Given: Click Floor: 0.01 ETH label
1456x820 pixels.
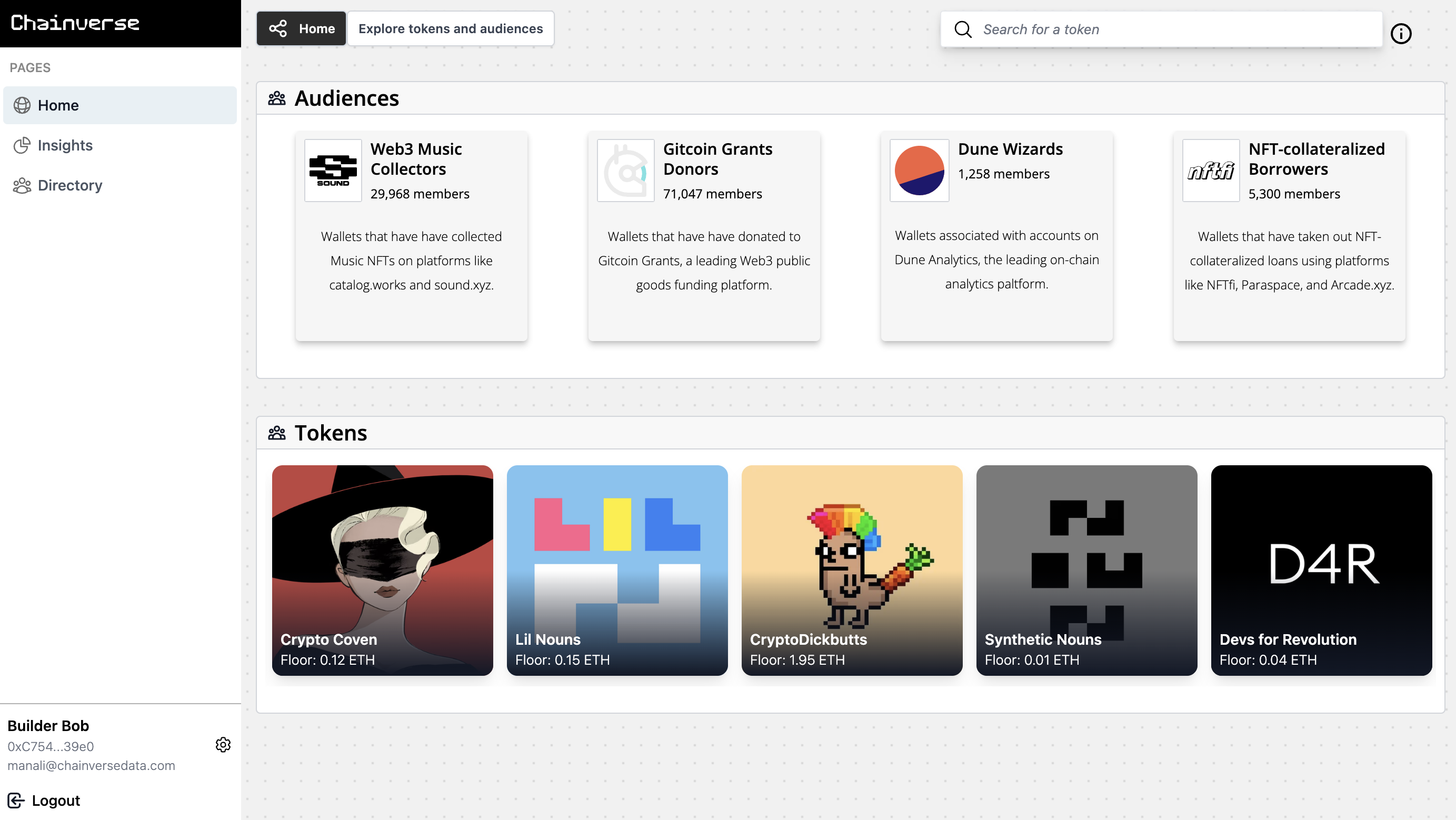Looking at the screenshot, I should click(x=1032, y=660).
